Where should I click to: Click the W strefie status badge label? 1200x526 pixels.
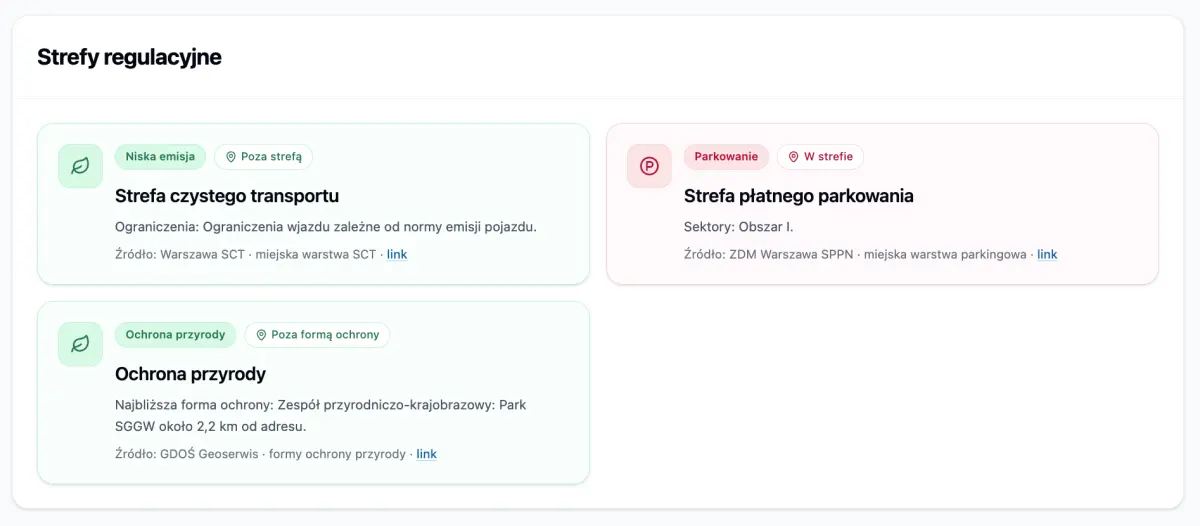[x=828, y=157]
